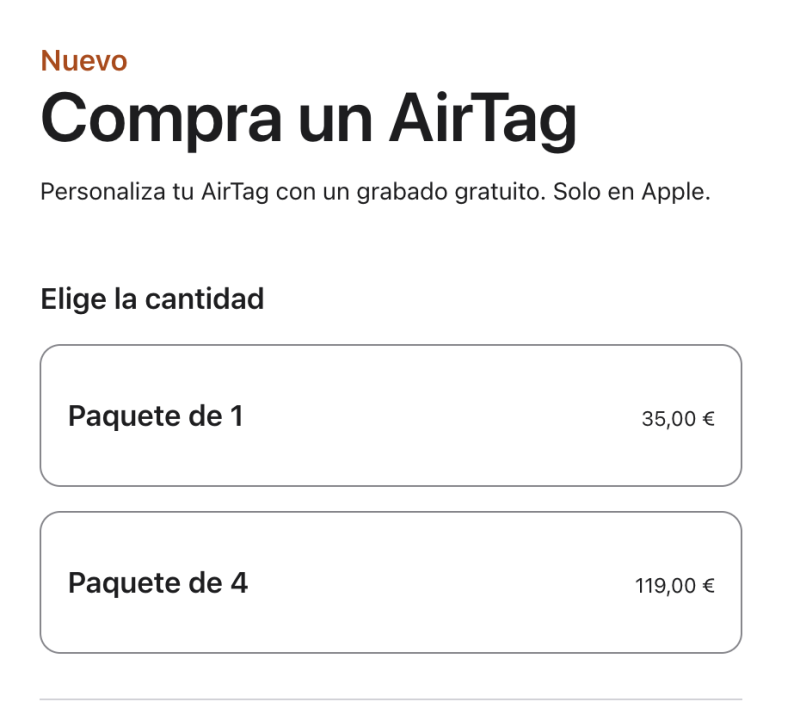Click the "Paquete de 4" title text
Viewport: 800px width, 714px height.
tap(157, 583)
